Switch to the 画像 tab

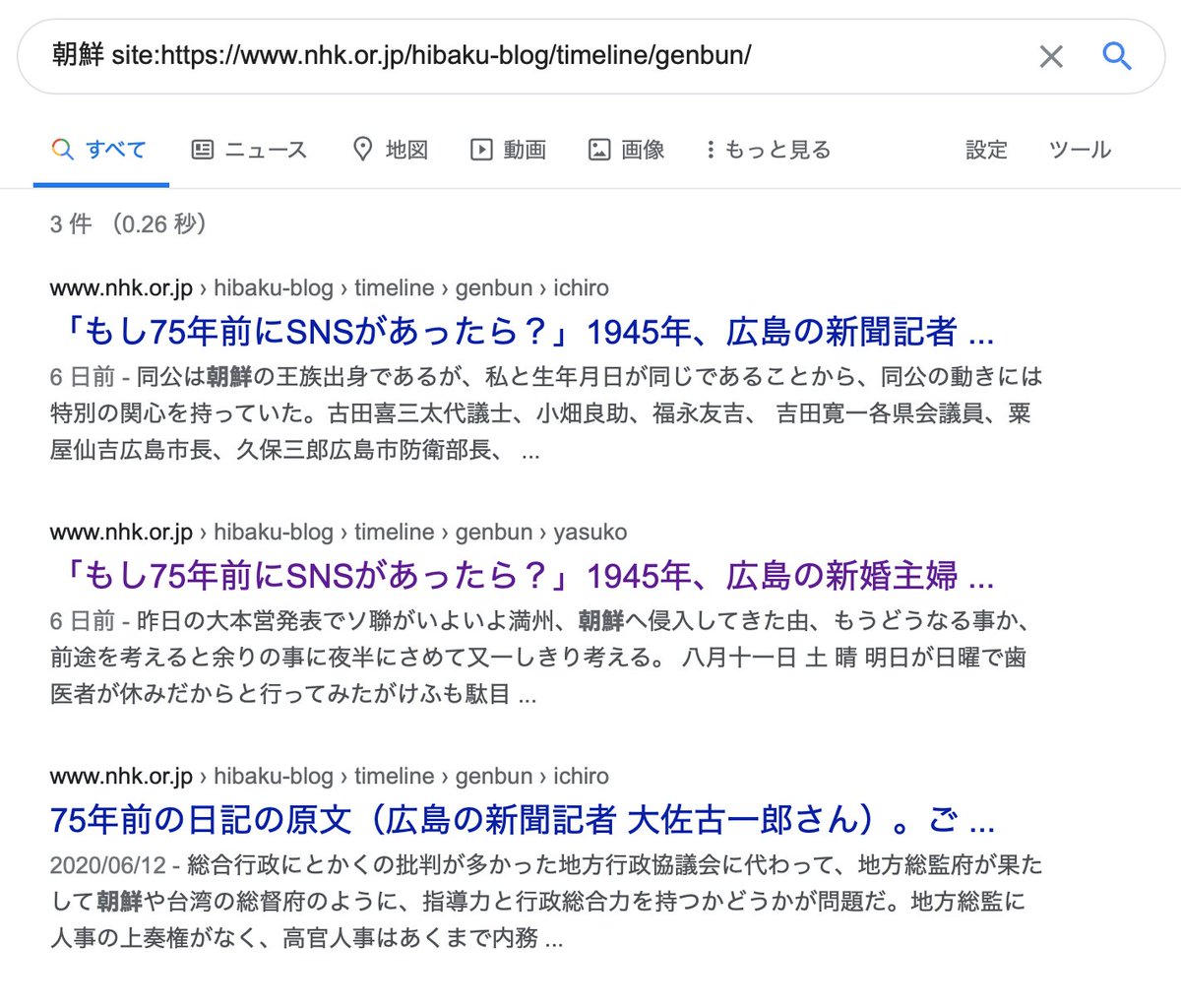(x=626, y=150)
